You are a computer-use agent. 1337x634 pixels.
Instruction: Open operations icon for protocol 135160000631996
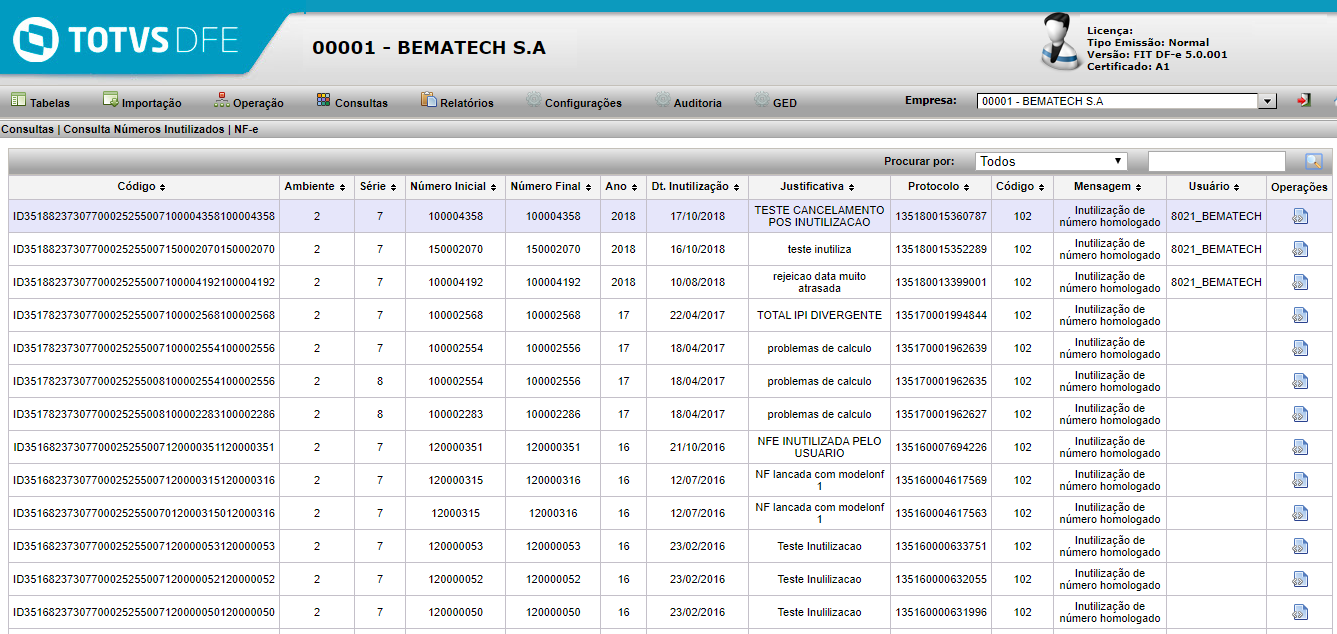[x=1299, y=613]
